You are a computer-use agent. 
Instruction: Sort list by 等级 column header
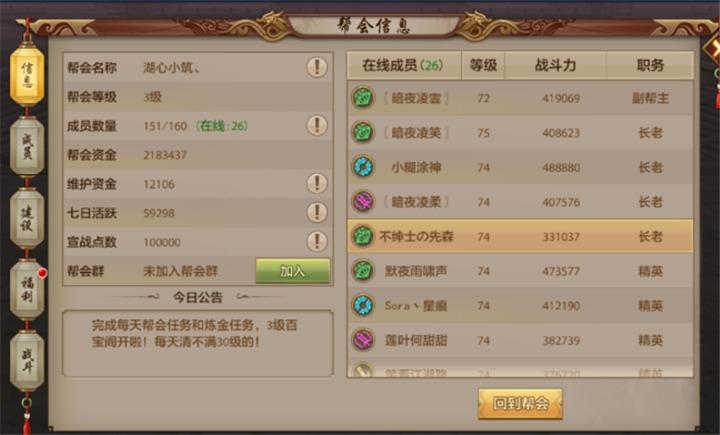[483, 65]
